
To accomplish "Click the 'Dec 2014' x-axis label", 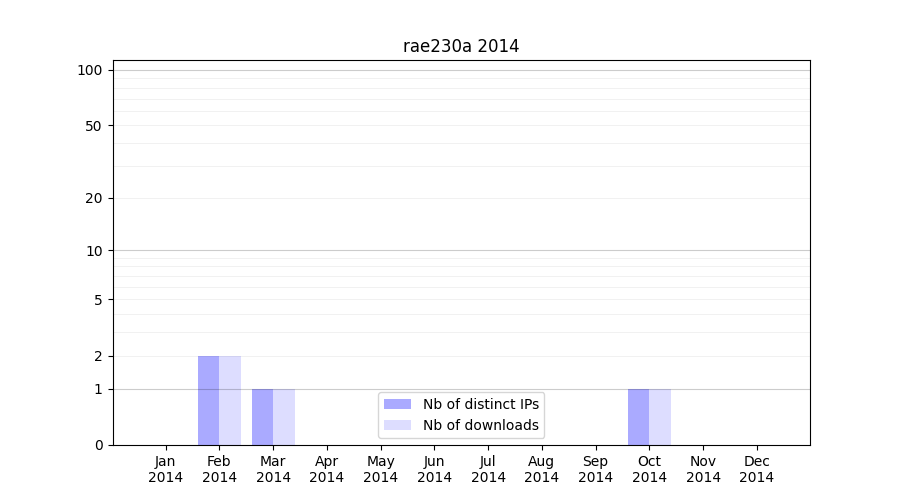I will 757,469.
